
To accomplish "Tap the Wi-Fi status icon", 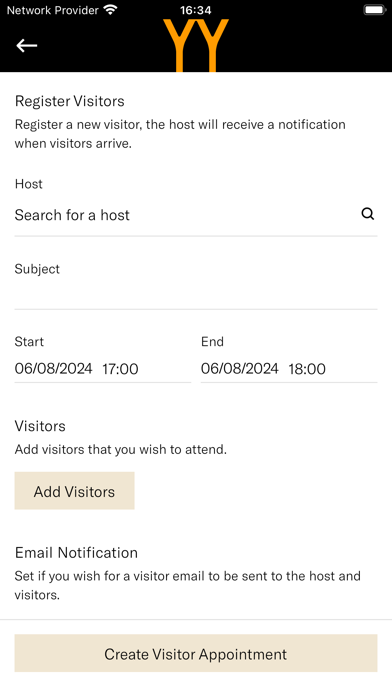I will [110, 10].
